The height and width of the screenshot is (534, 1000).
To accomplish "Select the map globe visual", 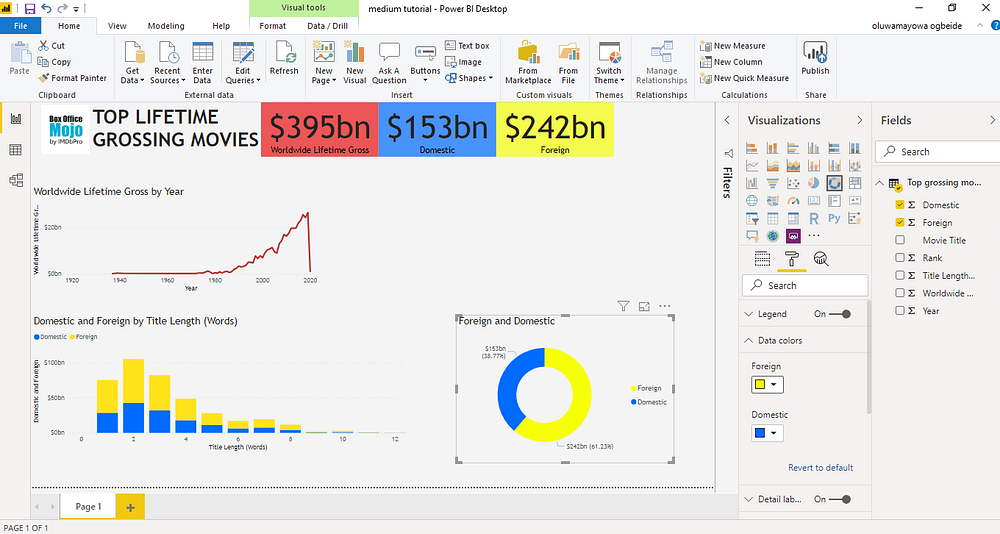I will coord(752,200).
